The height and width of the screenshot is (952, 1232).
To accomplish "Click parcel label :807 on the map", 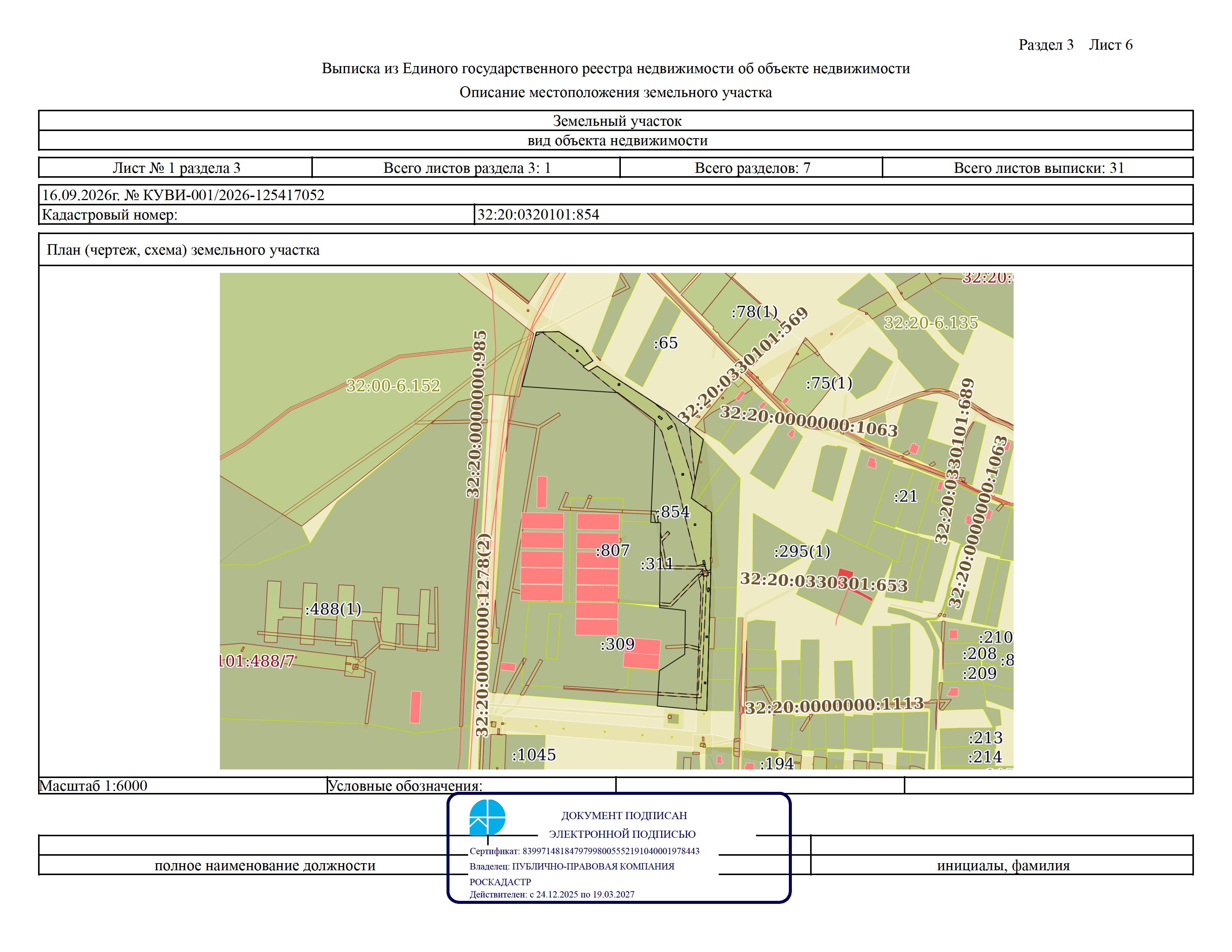I will pos(613,550).
